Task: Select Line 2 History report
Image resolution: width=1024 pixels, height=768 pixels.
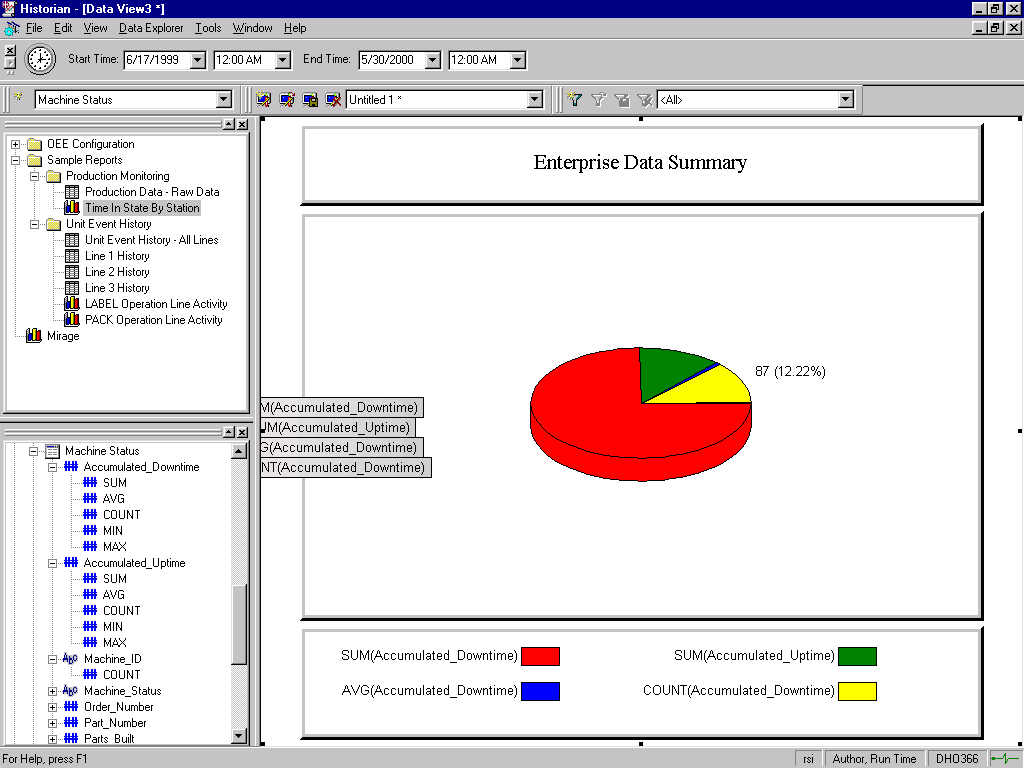Action: pyautogui.click(x=117, y=272)
